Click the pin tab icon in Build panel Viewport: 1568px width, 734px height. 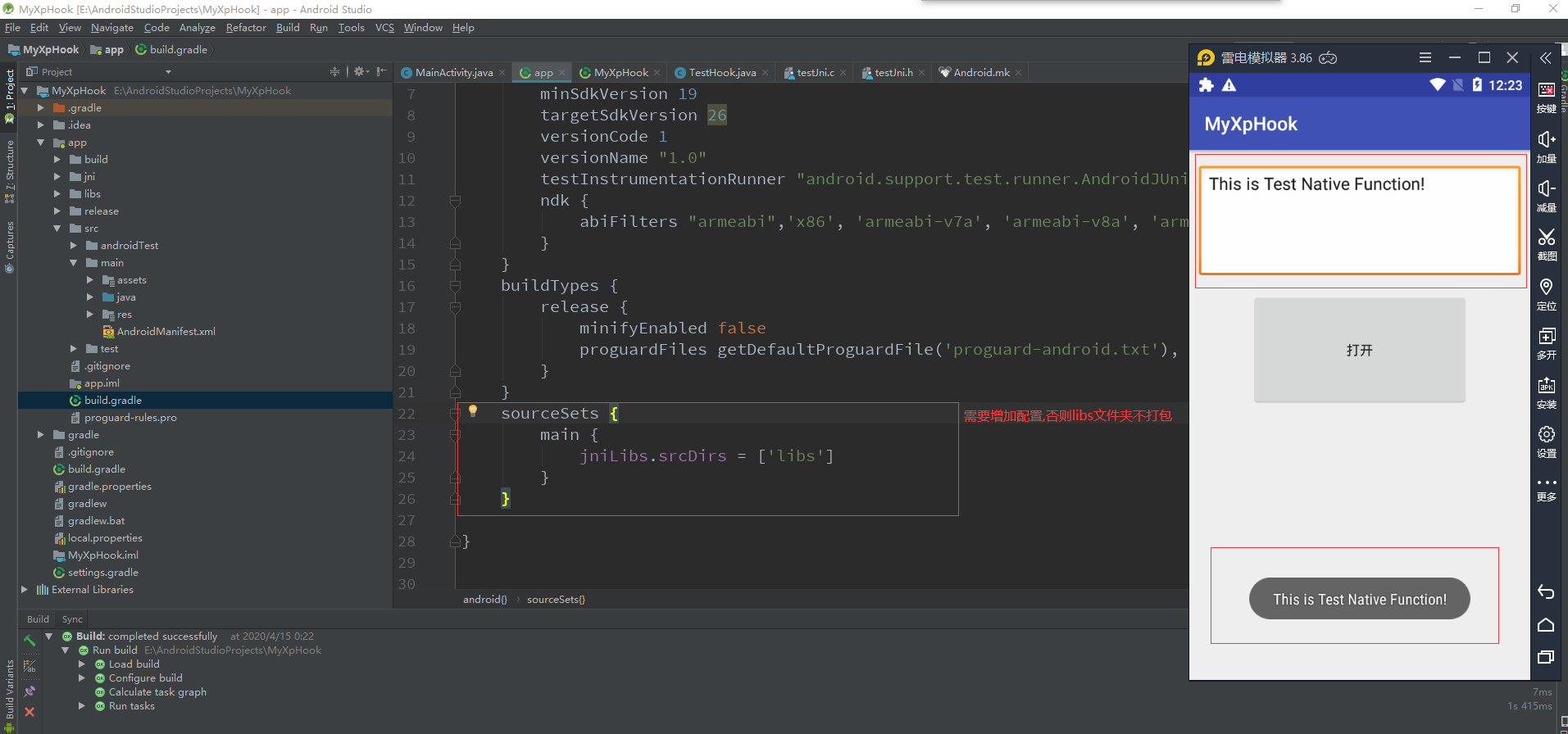(30, 691)
